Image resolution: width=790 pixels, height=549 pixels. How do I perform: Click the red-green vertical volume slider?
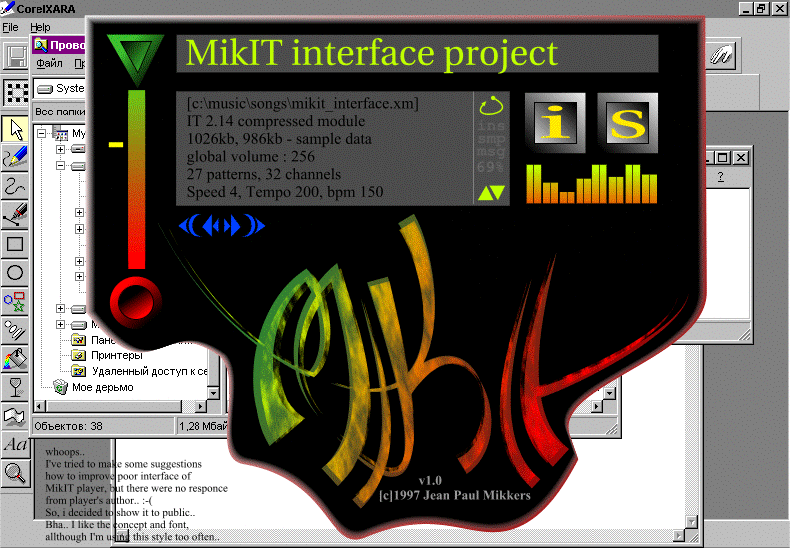click(135, 180)
